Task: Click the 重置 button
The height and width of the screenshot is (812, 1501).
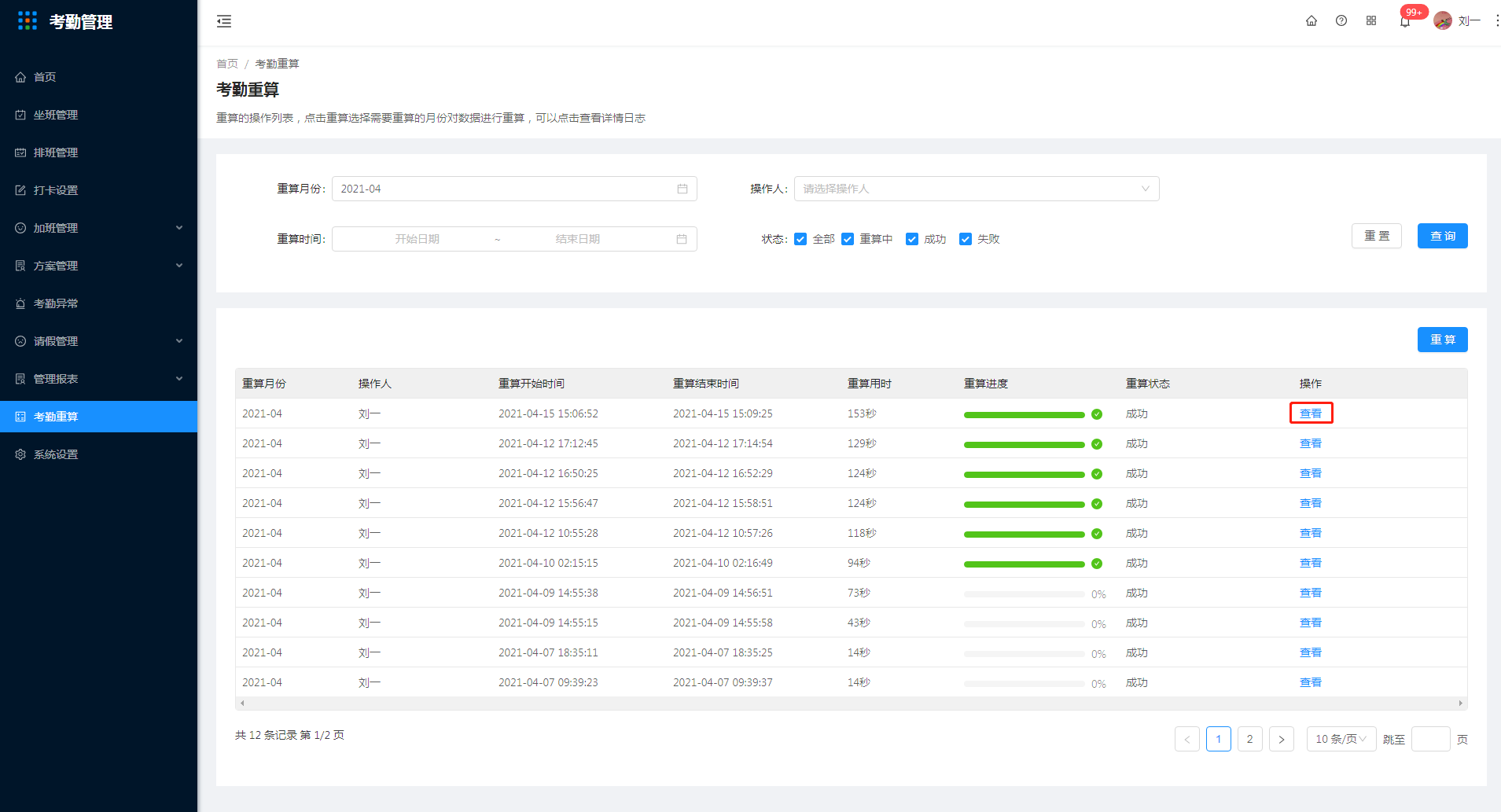Action: click(x=1377, y=236)
